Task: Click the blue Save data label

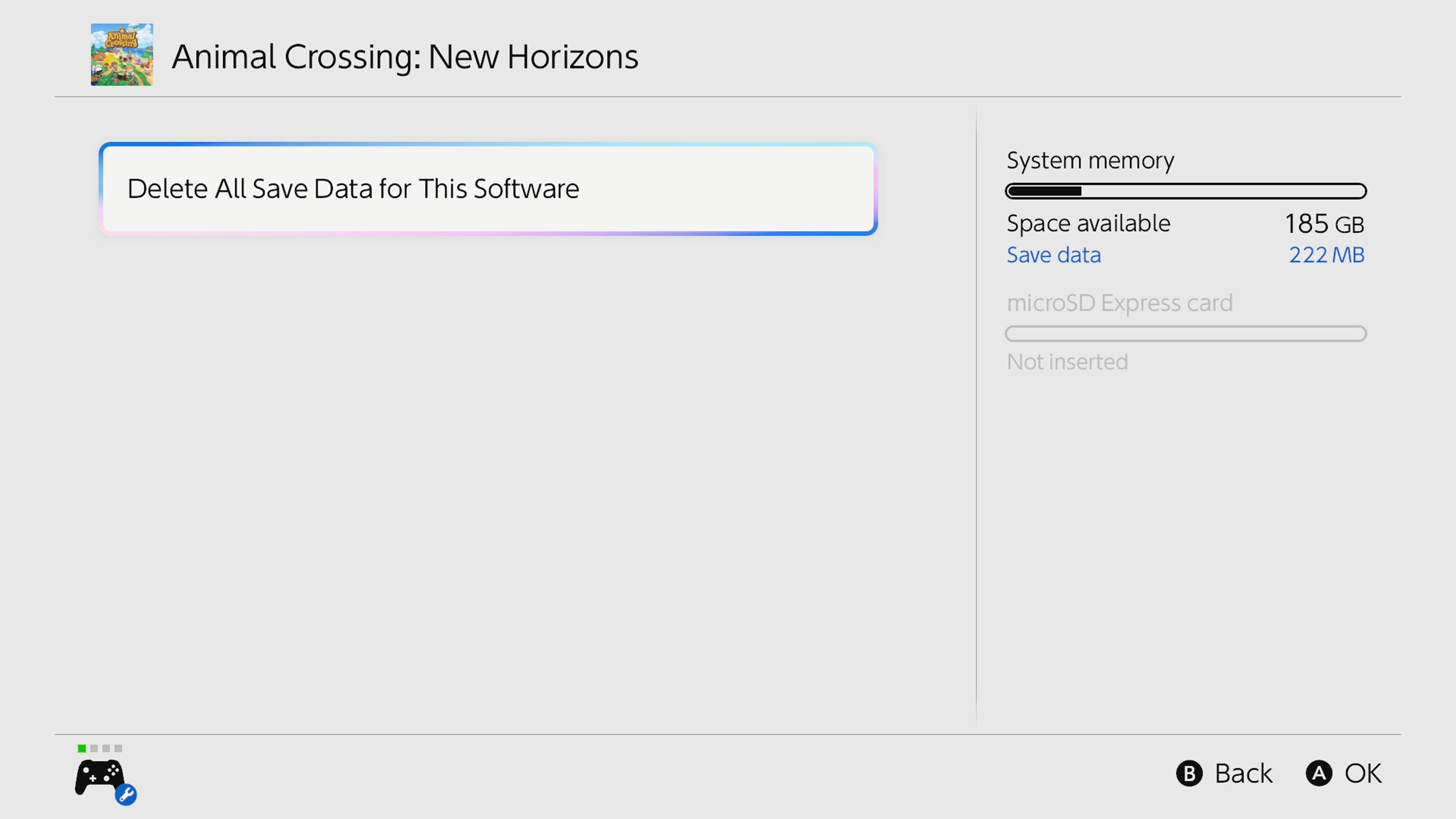Action: click(1054, 255)
